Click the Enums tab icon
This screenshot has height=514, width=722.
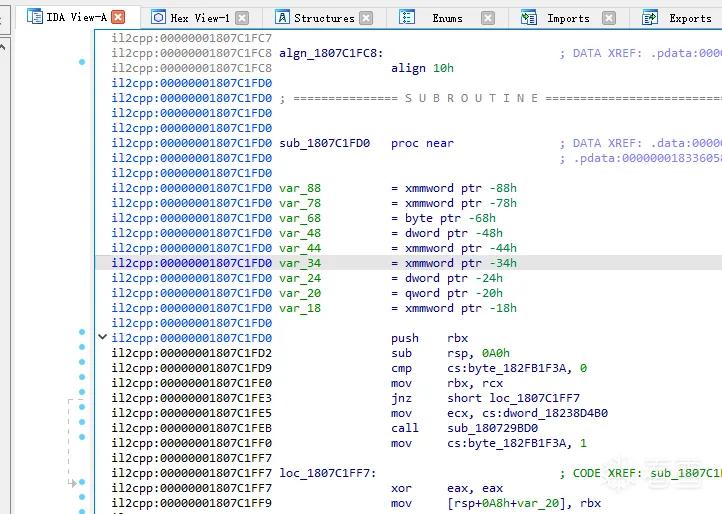point(407,18)
